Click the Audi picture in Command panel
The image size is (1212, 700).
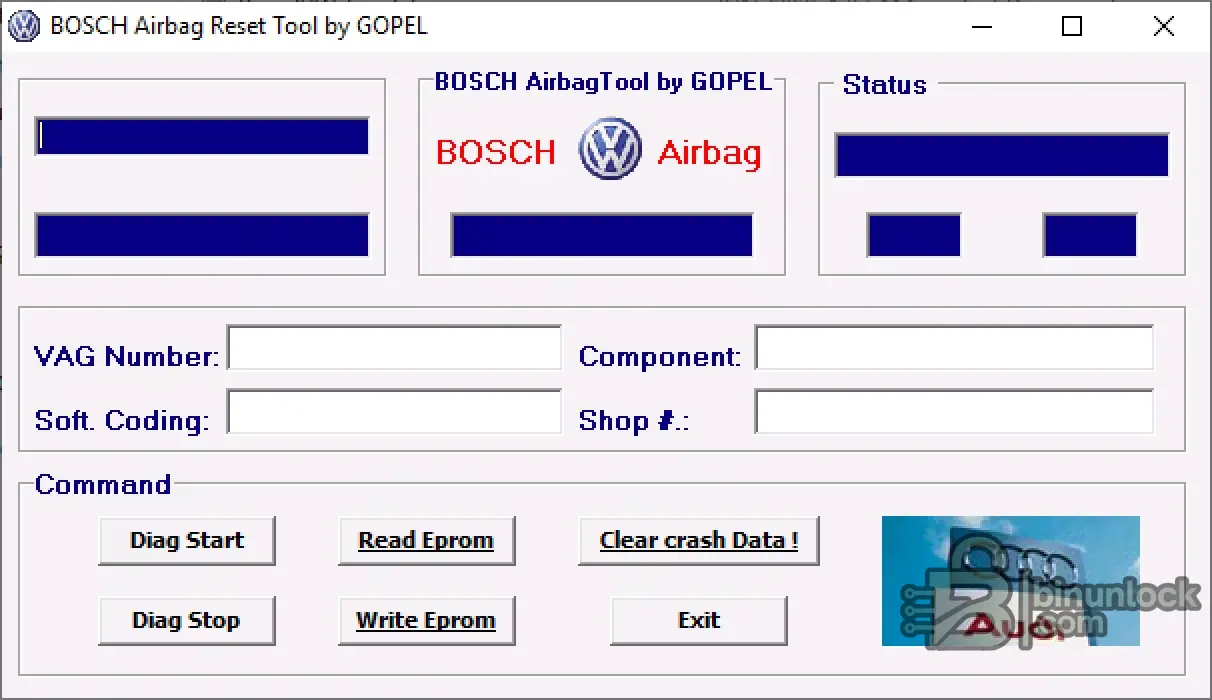tap(1010, 581)
